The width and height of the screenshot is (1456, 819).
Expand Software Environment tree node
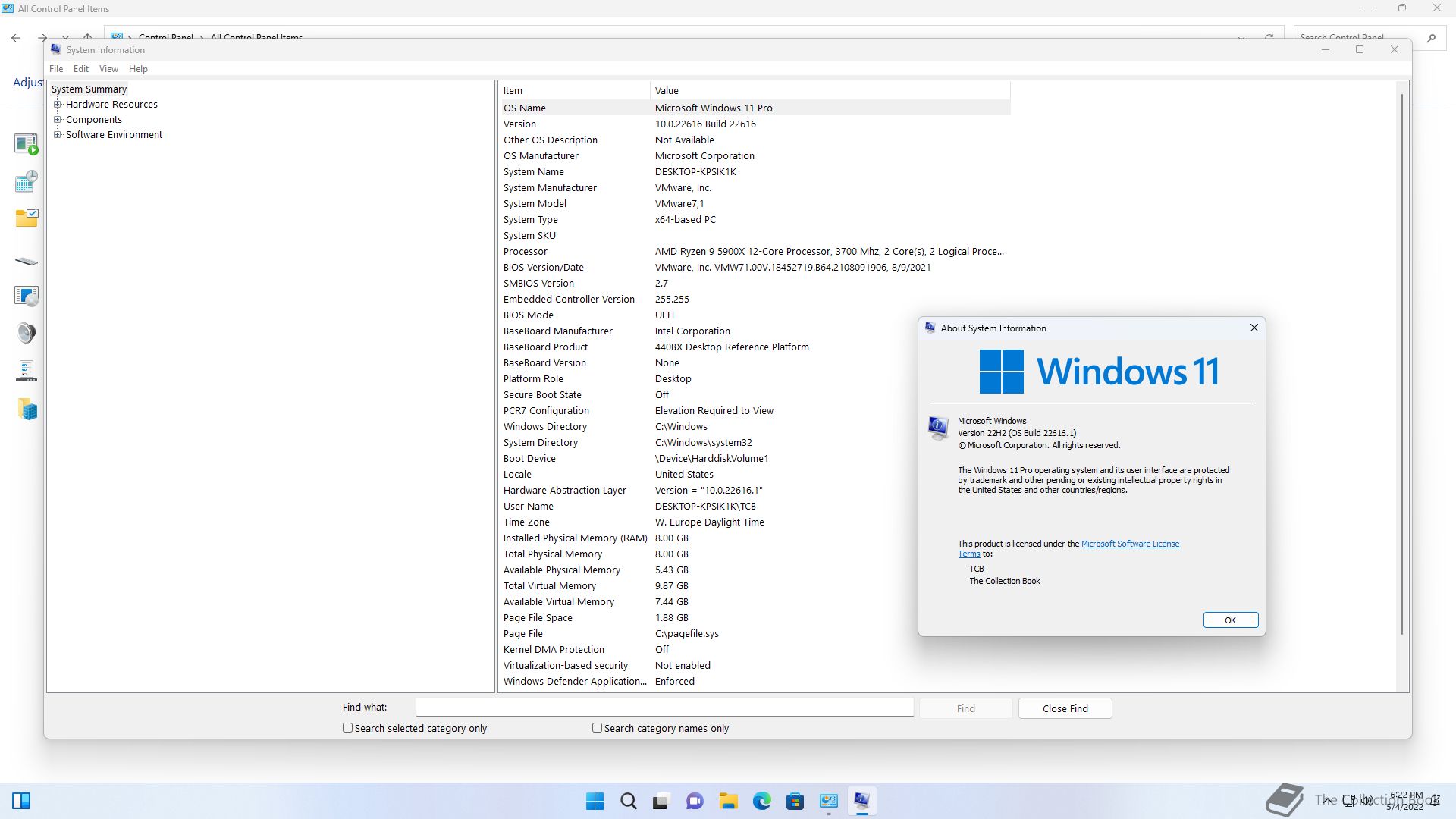tap(58, 135)
